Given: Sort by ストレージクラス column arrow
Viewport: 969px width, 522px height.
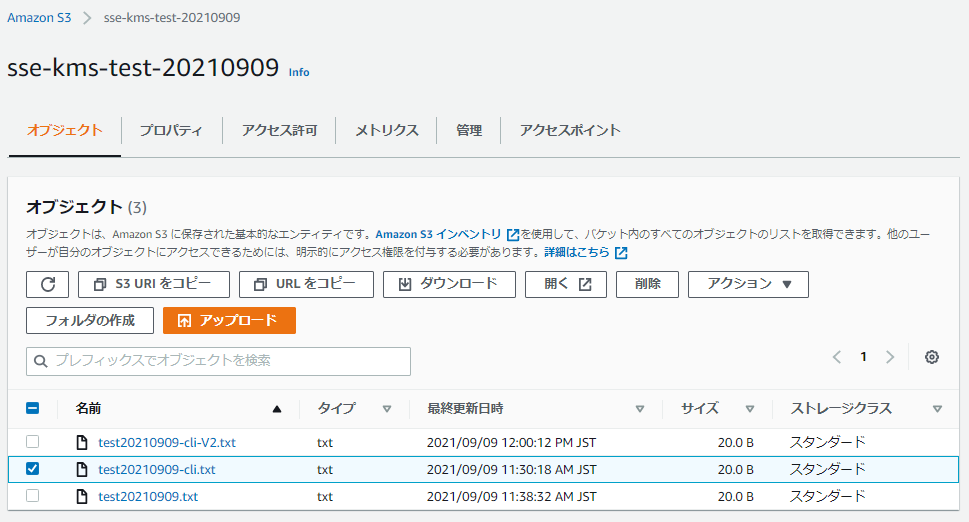Looking at the screenshot, I should click(937, 409).
